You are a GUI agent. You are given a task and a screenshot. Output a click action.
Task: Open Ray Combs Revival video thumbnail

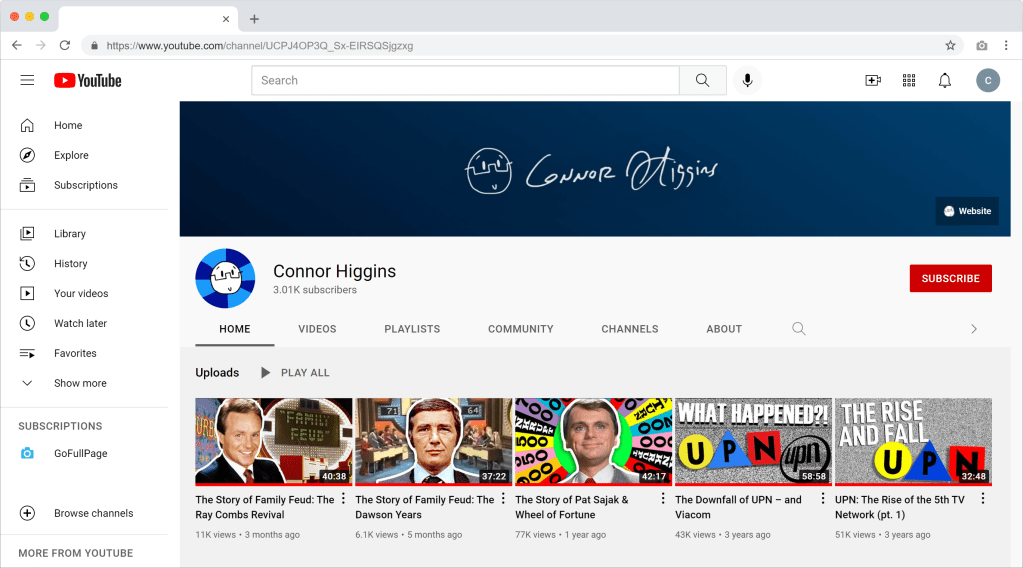pyautogui.click(x=273, y=441)
